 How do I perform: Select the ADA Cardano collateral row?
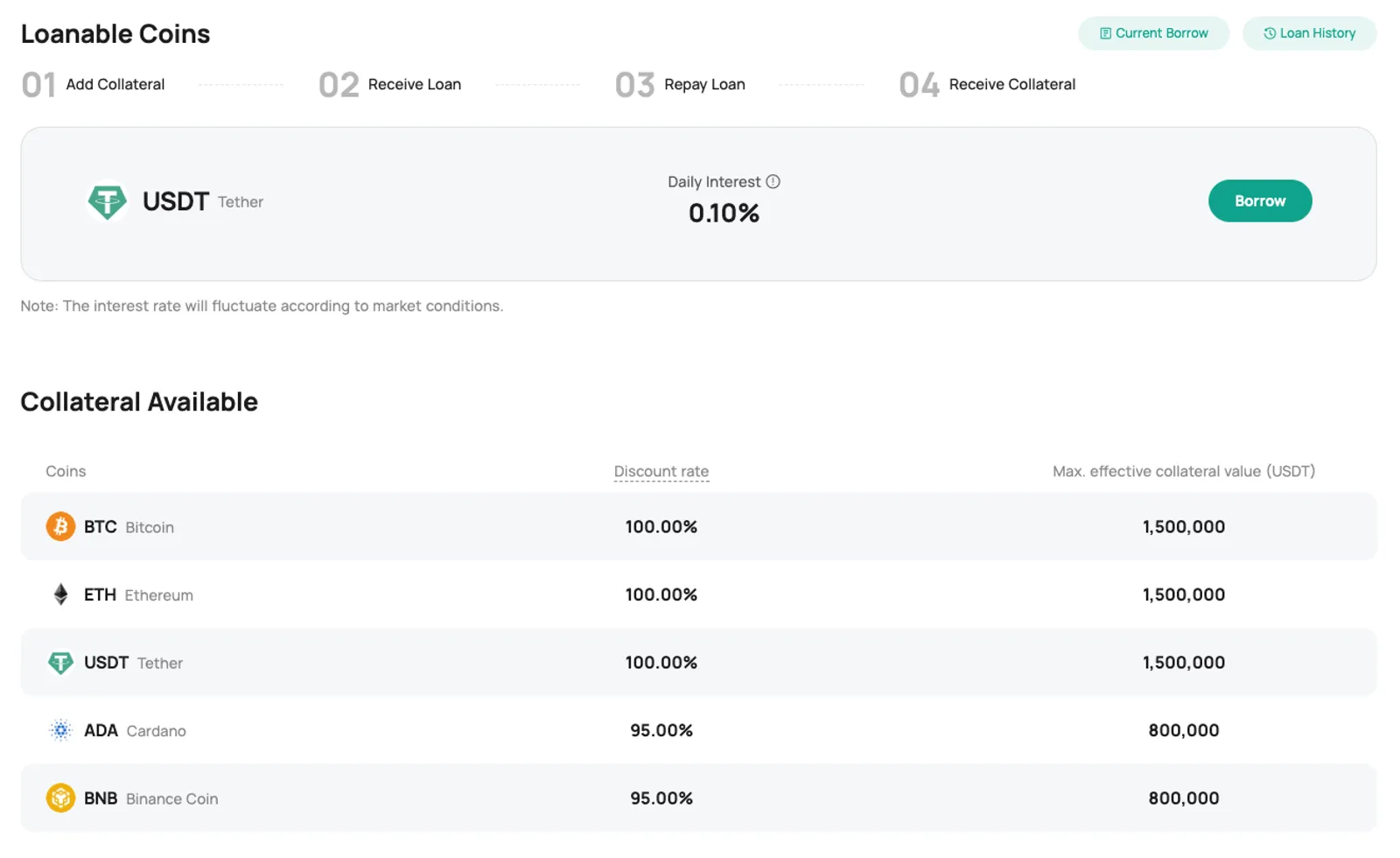pyautogui.click(x=698, y=730)
